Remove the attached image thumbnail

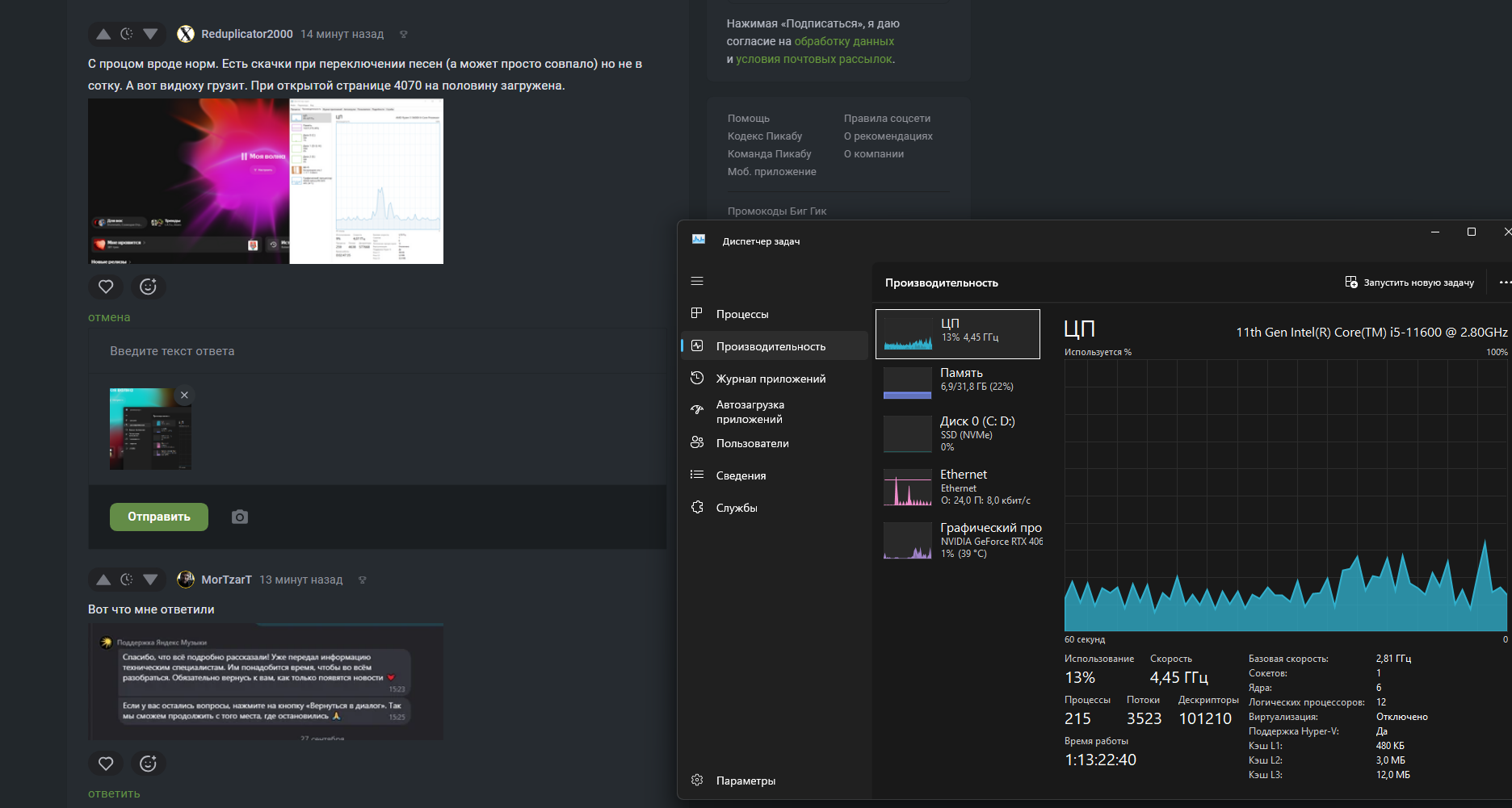(184, 396)
